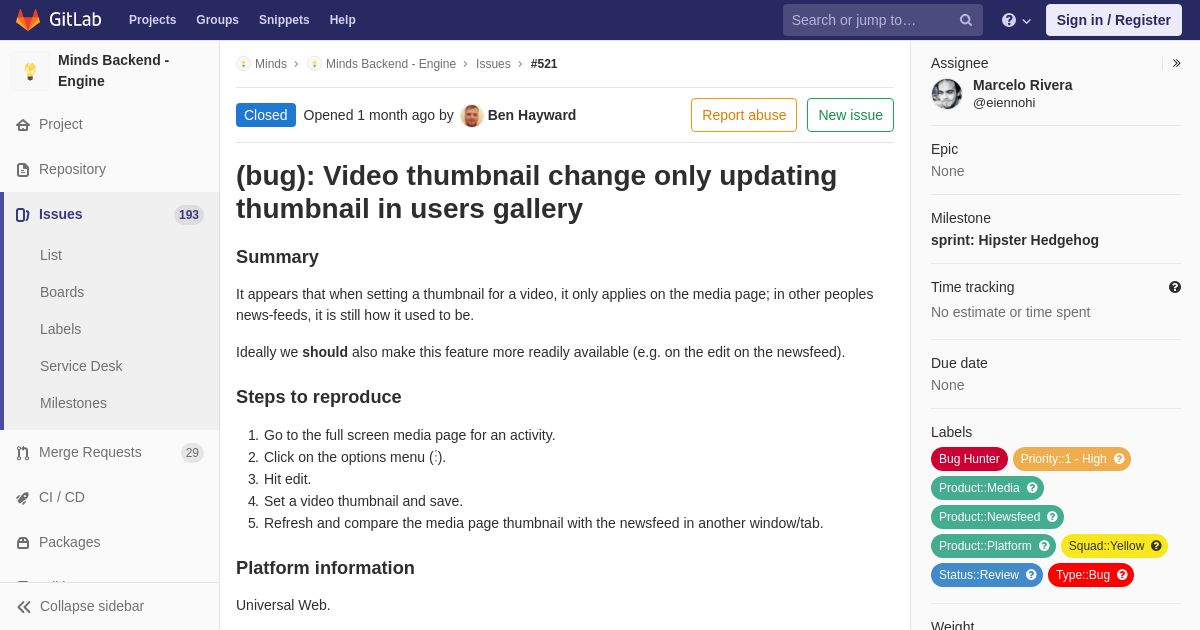The image size is (1200, 630).
Task: Click the Minds Backend - Engine breadcrumb icon
Action: coord(314,64)
